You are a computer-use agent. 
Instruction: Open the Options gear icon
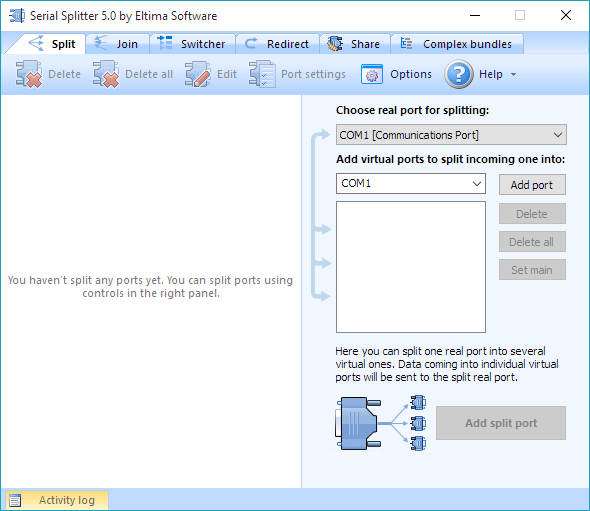(372, 74)
